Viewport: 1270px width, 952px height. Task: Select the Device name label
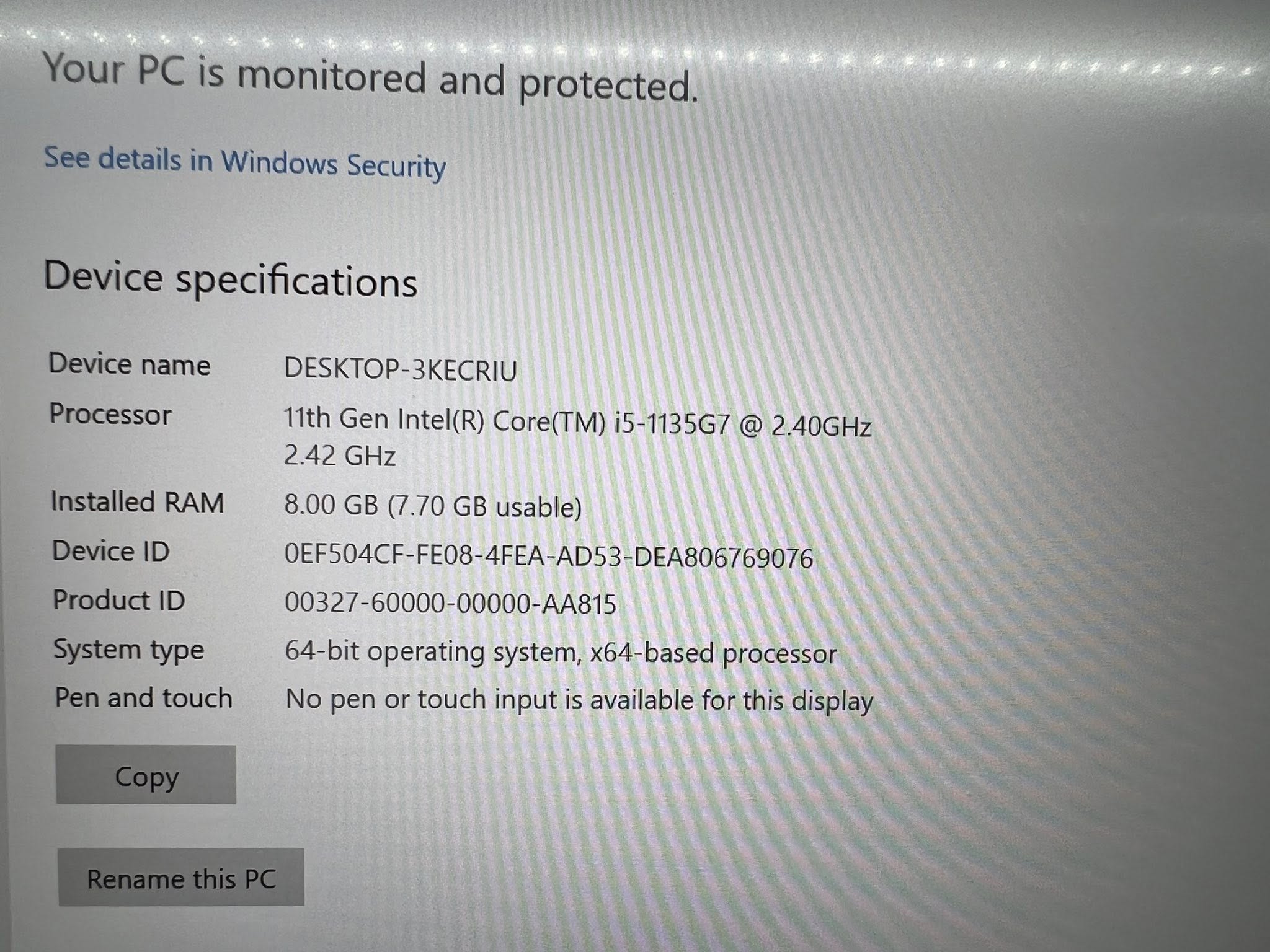point(129,364)
